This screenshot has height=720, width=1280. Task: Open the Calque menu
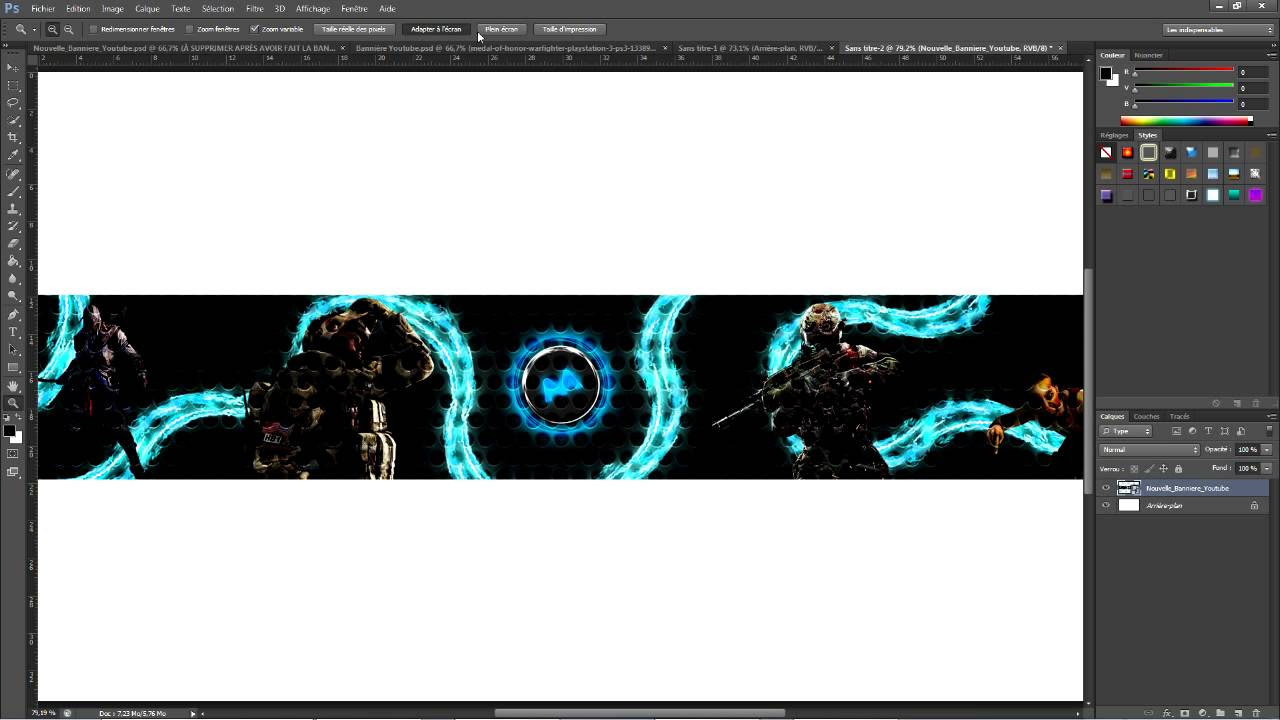click(x=147, y=8)
